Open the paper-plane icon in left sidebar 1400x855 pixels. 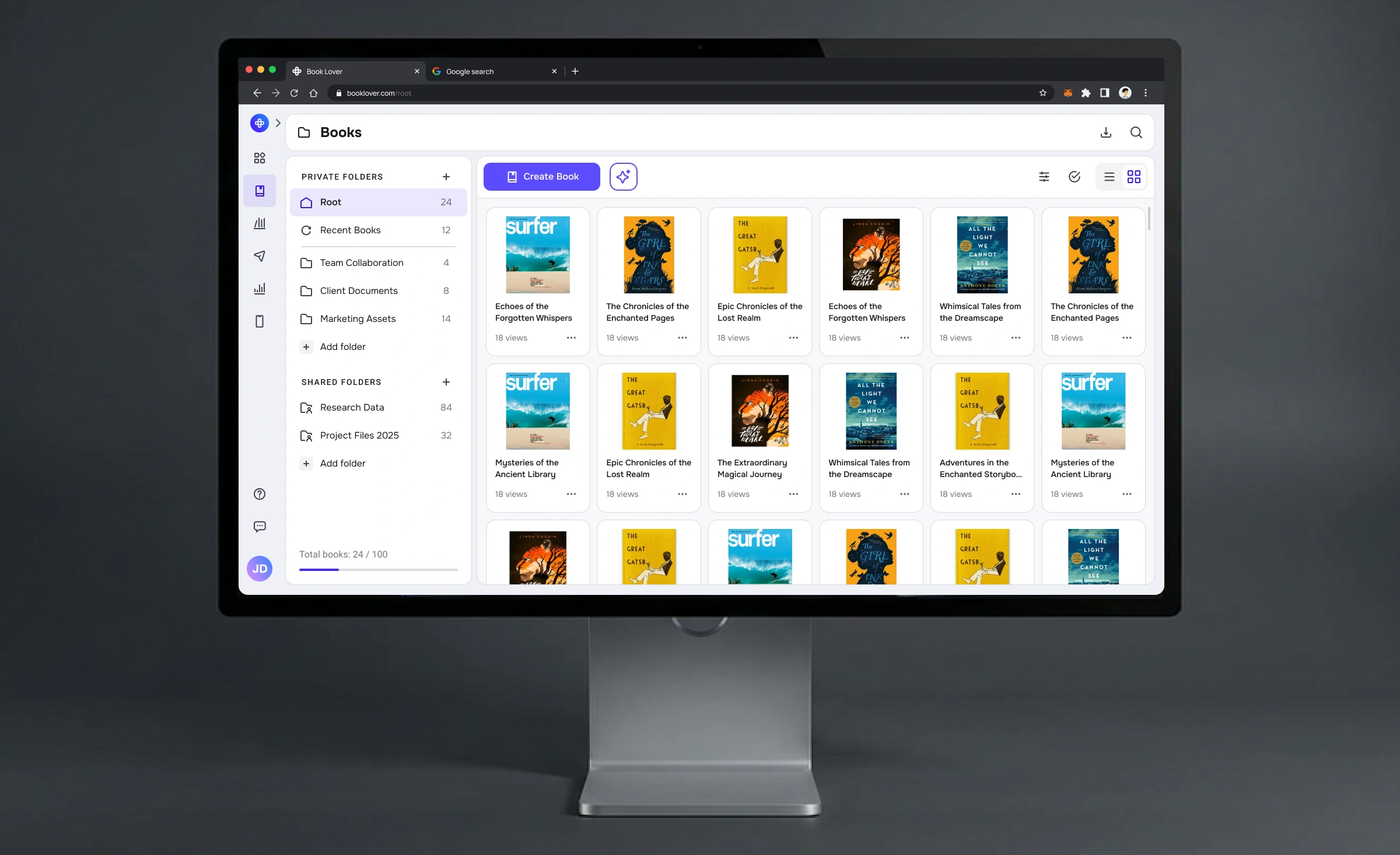pyautogui.click(x=260, y=256)
